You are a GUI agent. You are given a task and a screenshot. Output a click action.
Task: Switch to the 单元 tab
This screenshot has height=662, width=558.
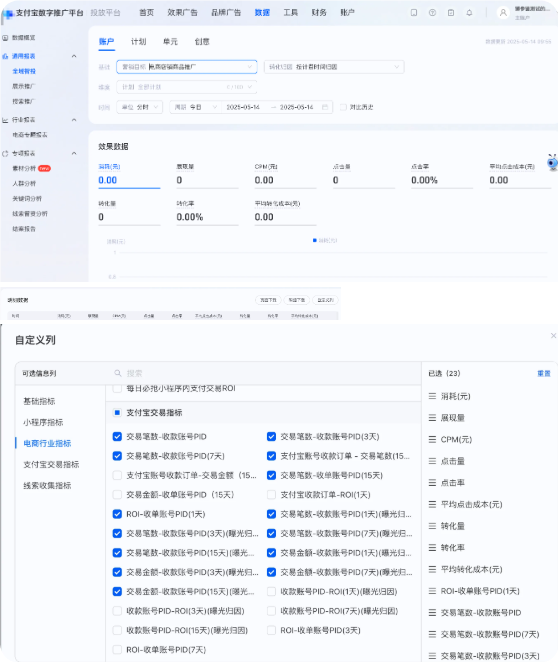[170, 41]
